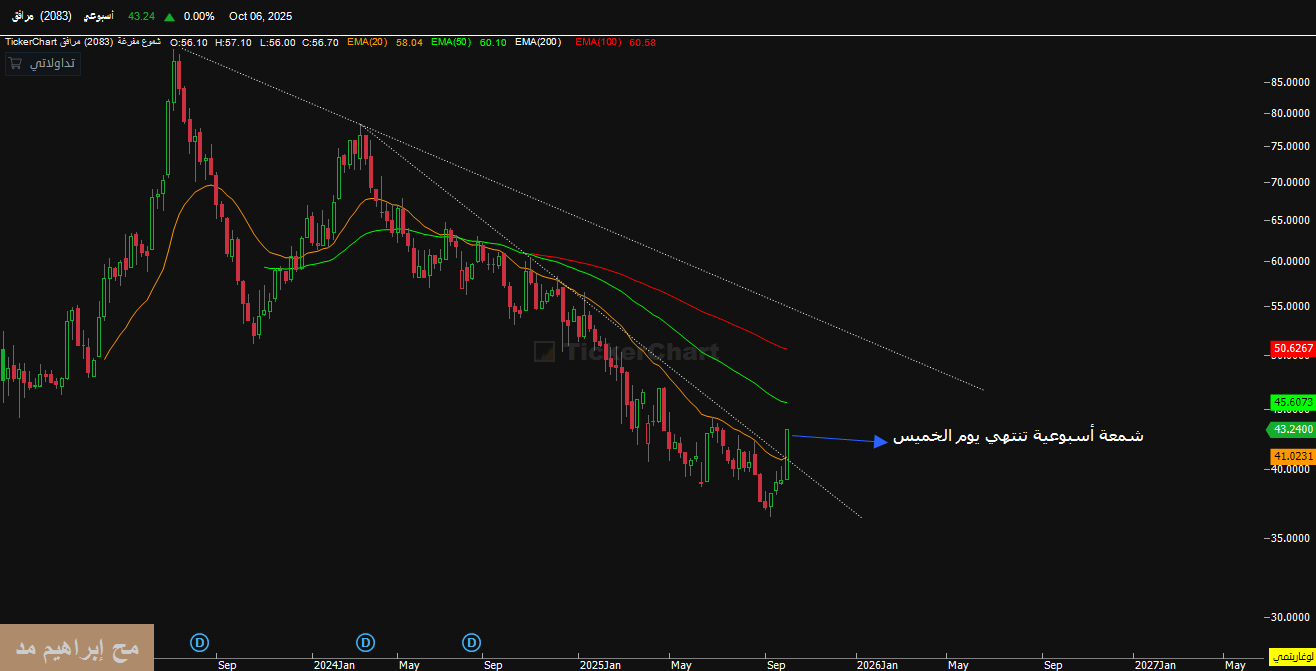This screenshot has width=1316, height=671.
Task: Toggle the logarithmic scale label لوغاريتمي
Action: [x=1291, y=656]
